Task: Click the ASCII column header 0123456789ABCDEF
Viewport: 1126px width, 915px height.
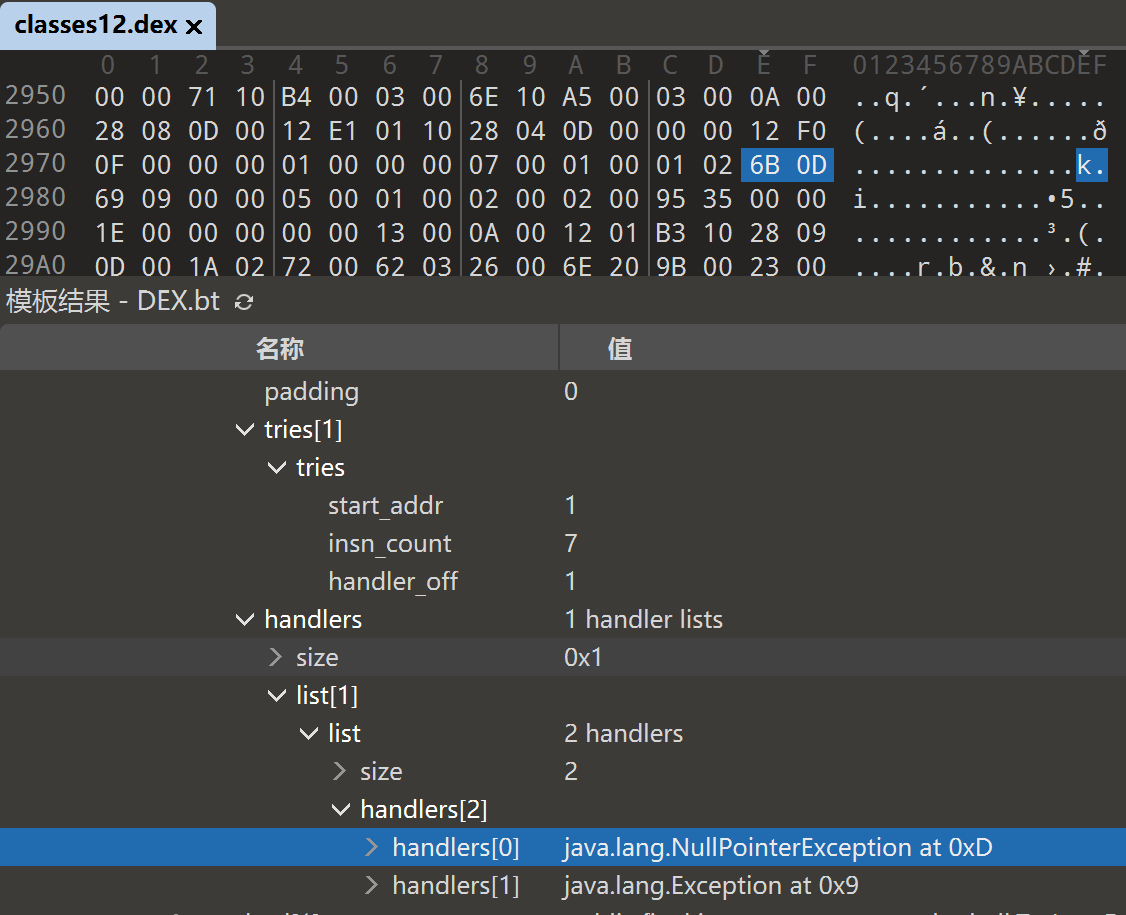Action: pos(980,65)
